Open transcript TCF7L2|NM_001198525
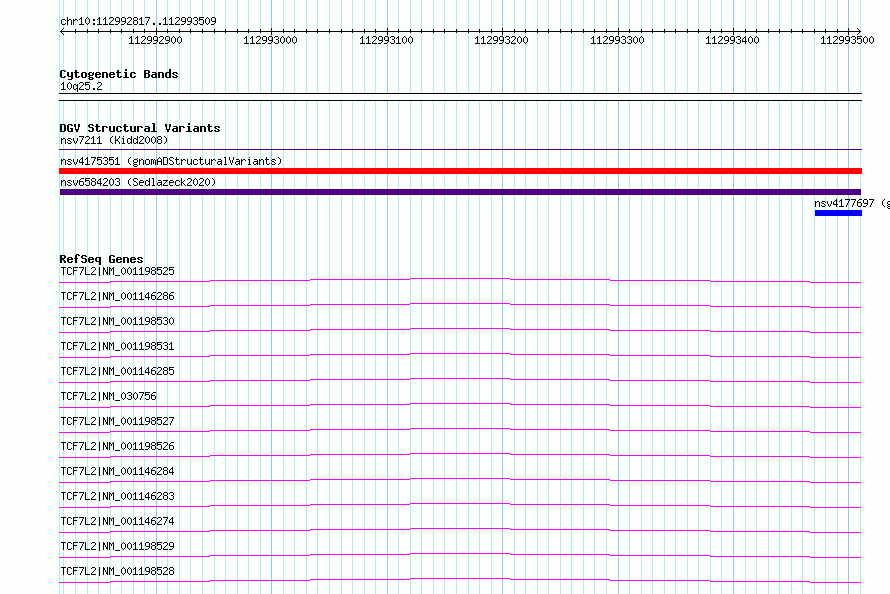The width and height of the screenshot is (890, 594). [x=117, y=271]
